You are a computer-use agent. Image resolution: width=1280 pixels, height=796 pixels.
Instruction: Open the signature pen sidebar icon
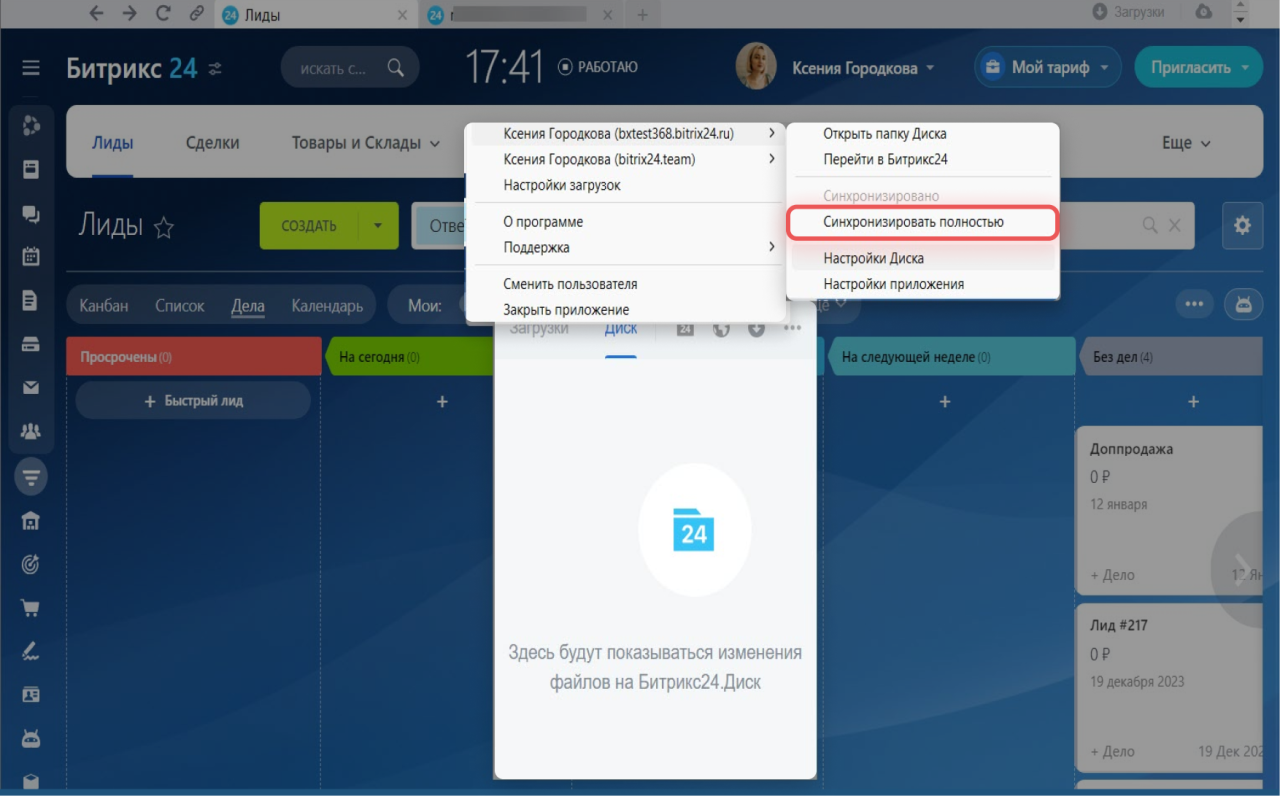tap(31, 651)
